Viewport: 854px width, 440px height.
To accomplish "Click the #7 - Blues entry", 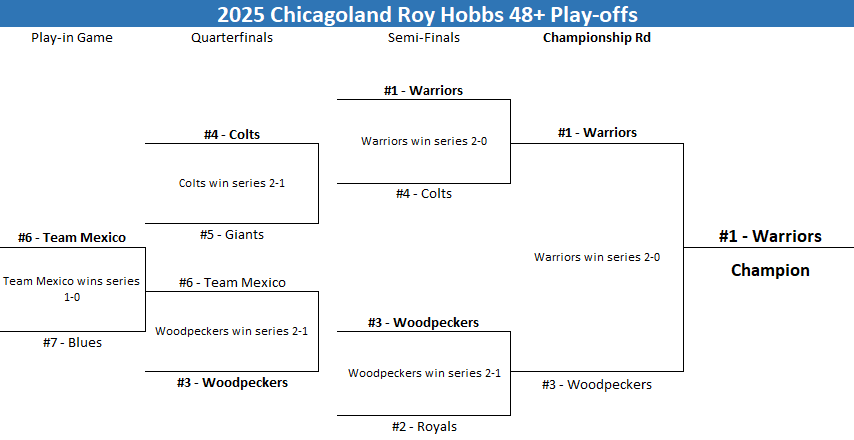I will pyautogui.click(x=72, y=342).
